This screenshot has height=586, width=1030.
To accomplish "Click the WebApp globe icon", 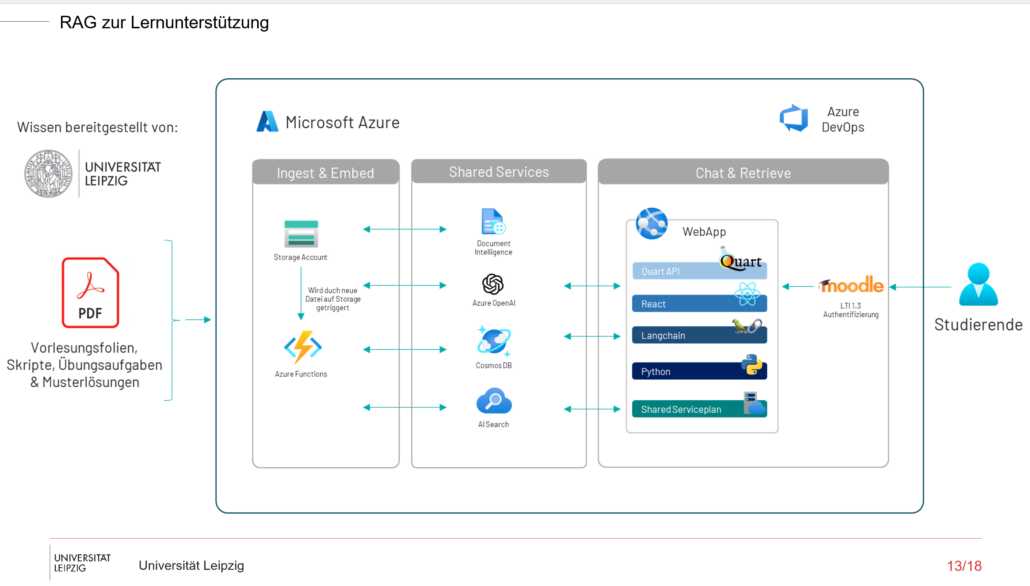I will [651, 223].
